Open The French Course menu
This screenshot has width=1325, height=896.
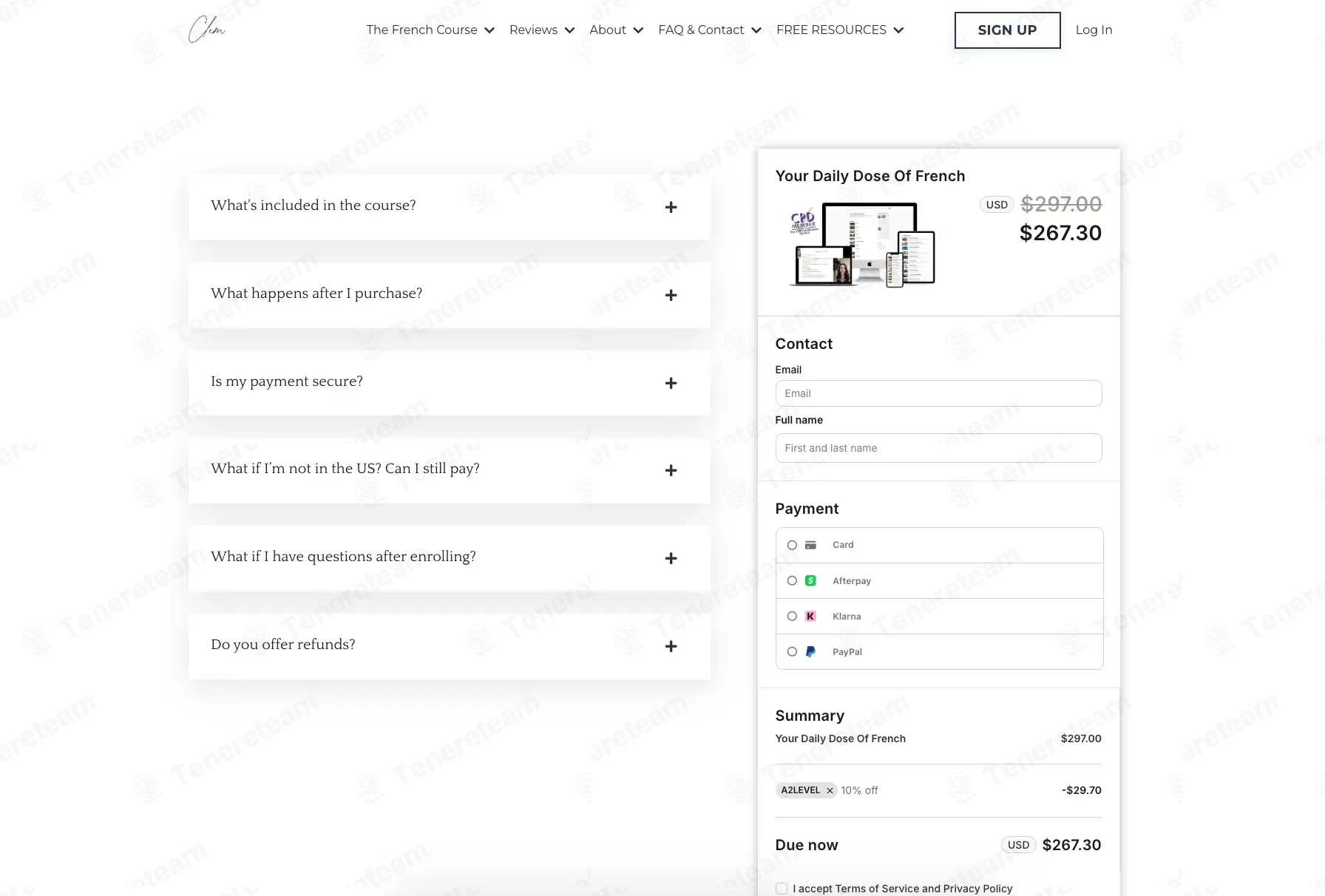[430, 30]
